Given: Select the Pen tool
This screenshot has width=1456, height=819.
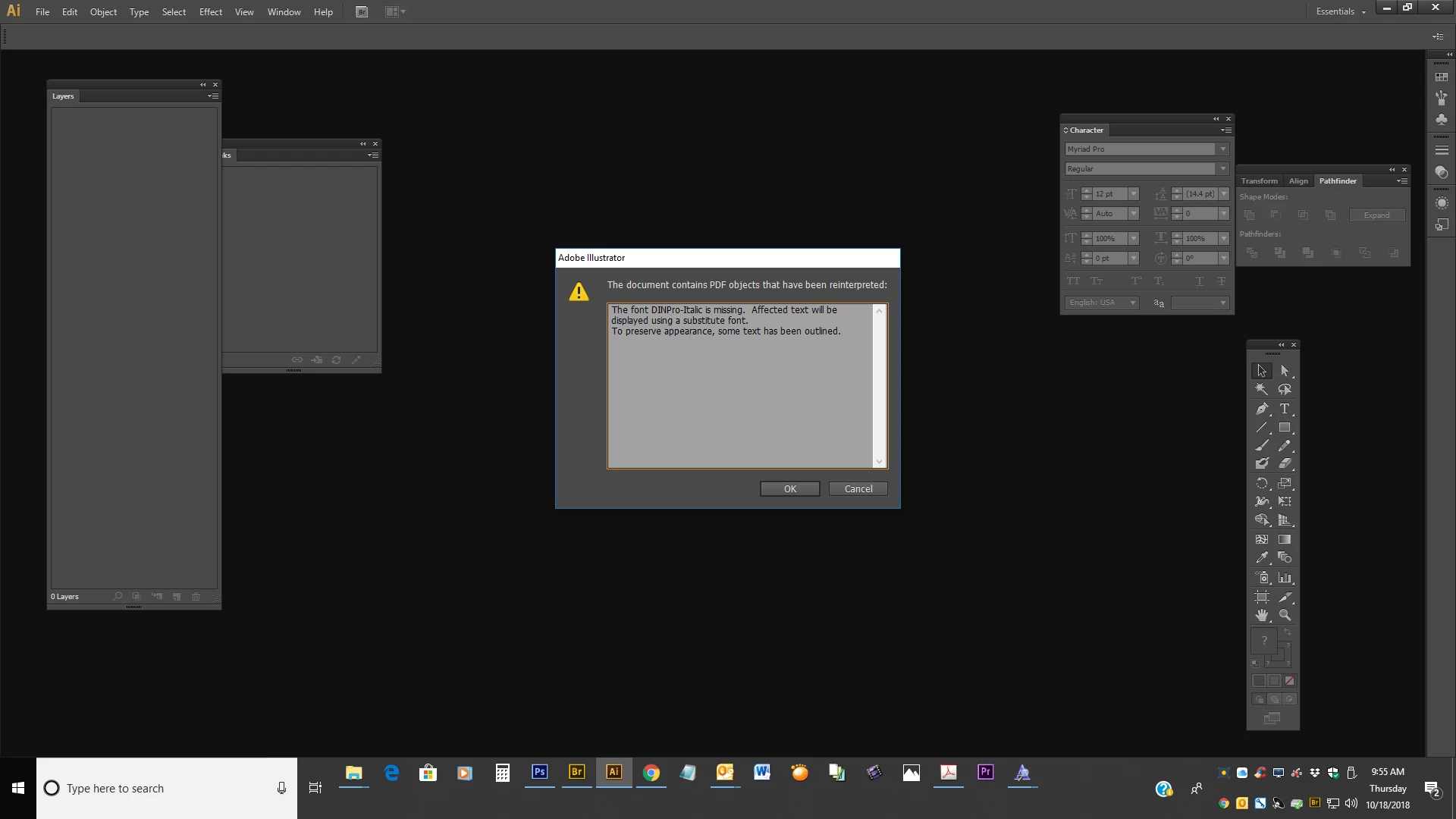Looking at the screenshot, I should (1262, 409).
